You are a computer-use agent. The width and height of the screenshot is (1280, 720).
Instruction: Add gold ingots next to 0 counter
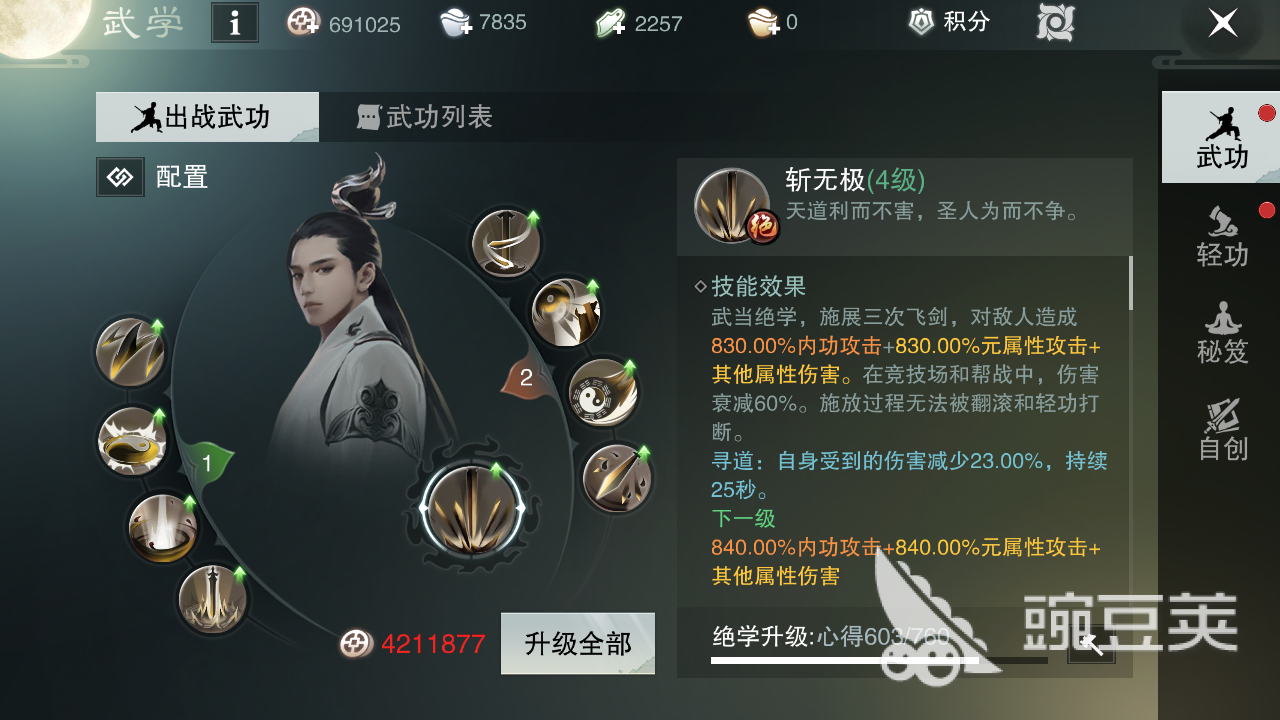pos(765,23)
